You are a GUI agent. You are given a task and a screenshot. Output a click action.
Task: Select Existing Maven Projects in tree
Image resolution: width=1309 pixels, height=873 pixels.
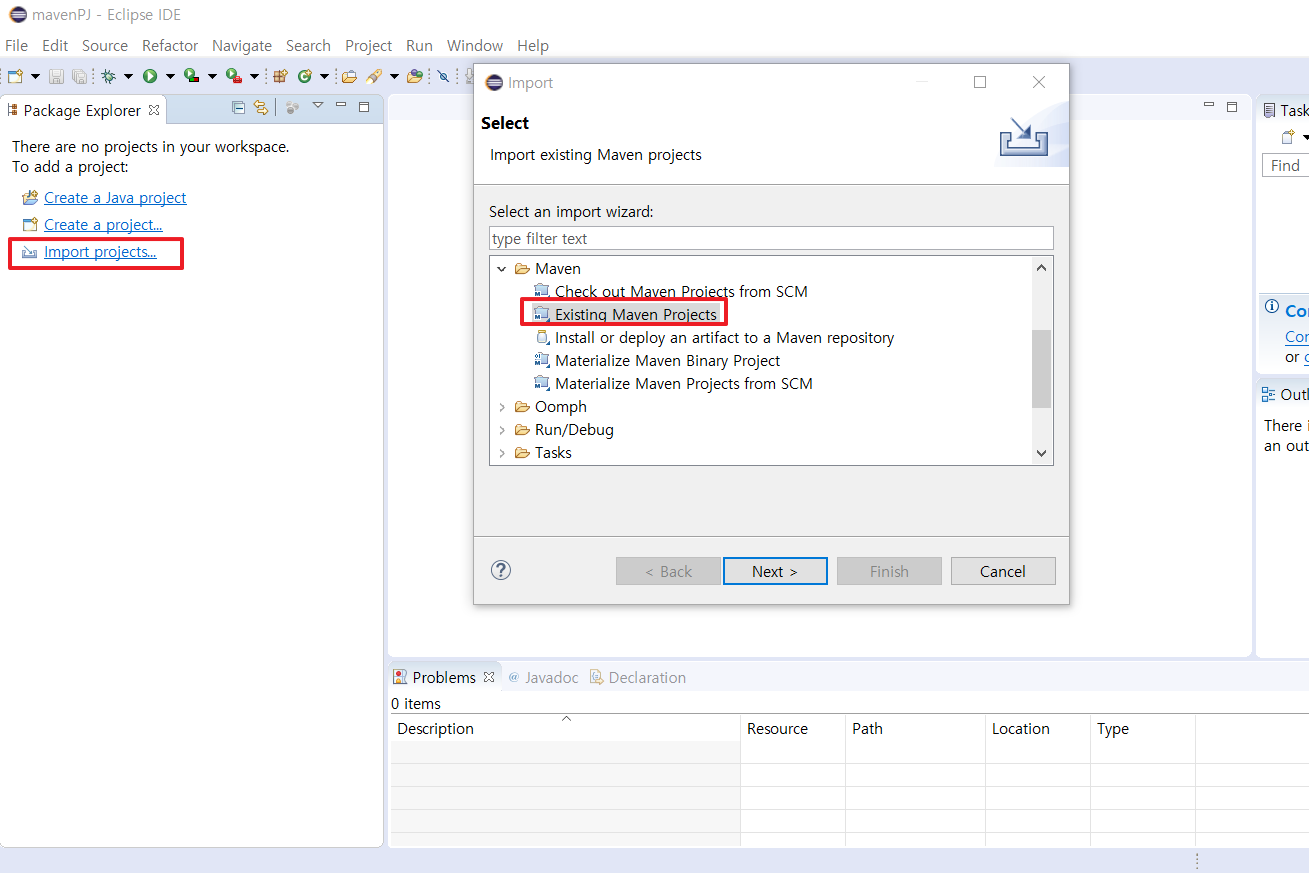[636, 315]
